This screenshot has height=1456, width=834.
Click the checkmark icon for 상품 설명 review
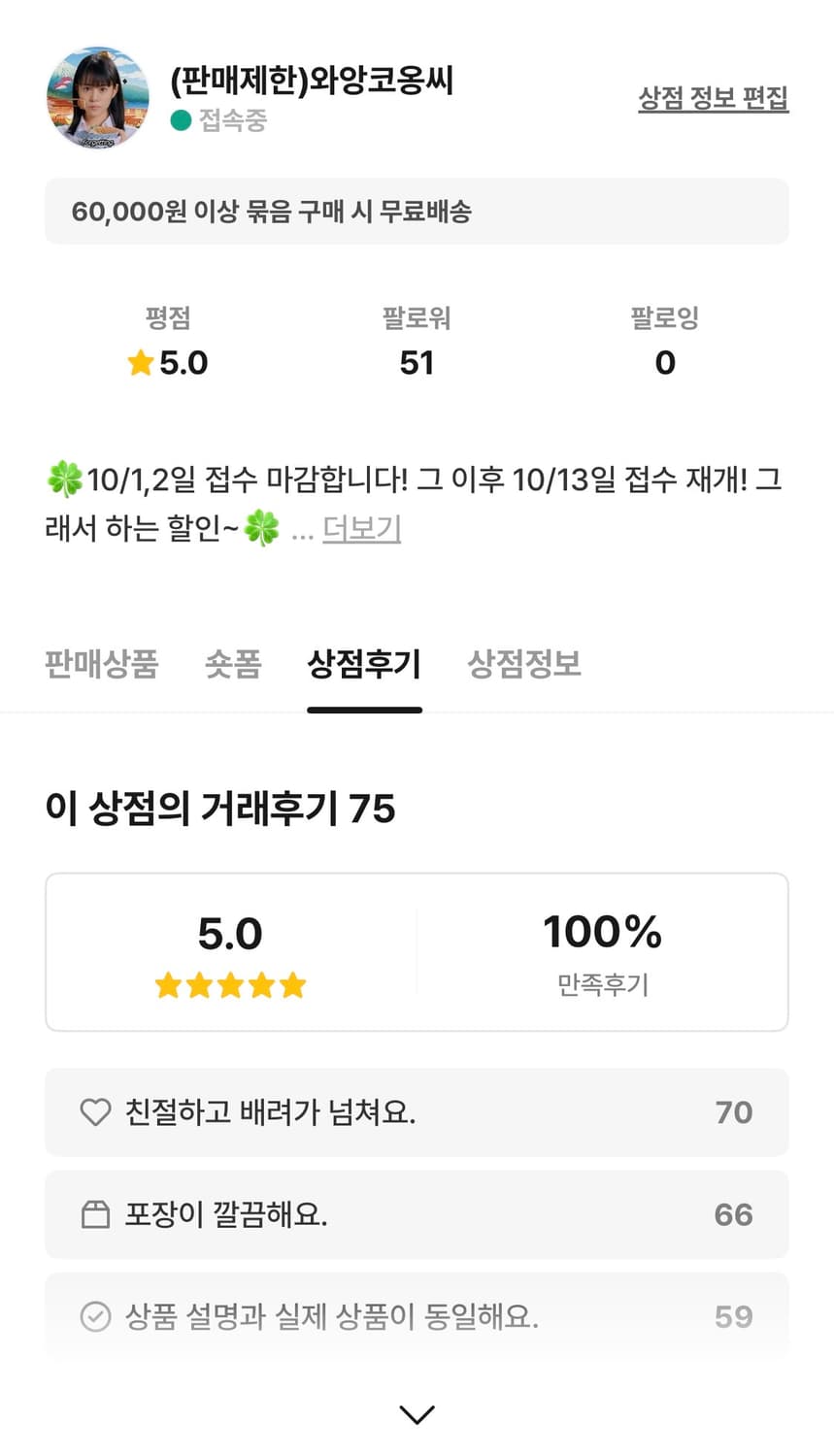95,1317
